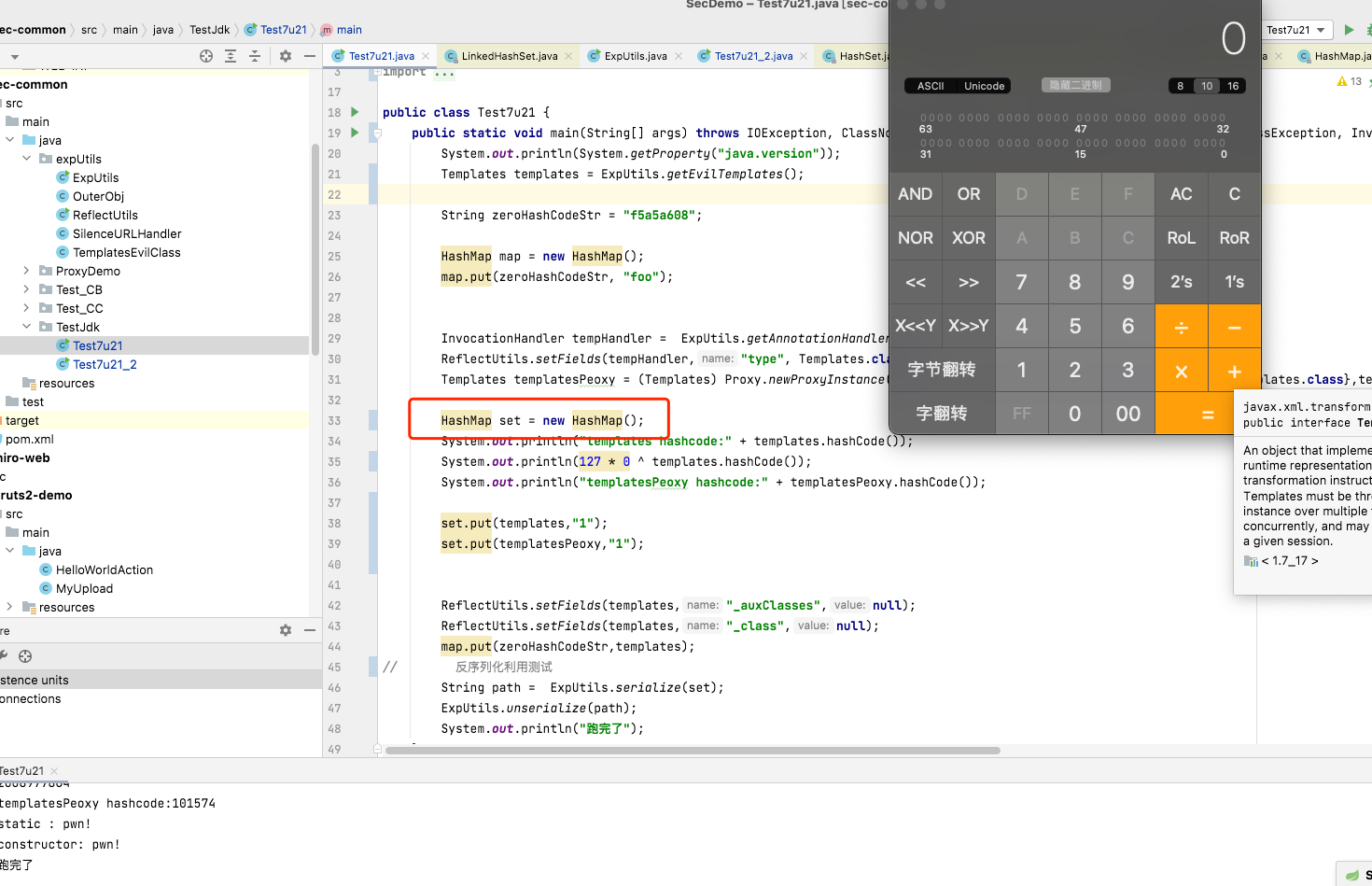Fold the main method at line 19

(377, 134)
